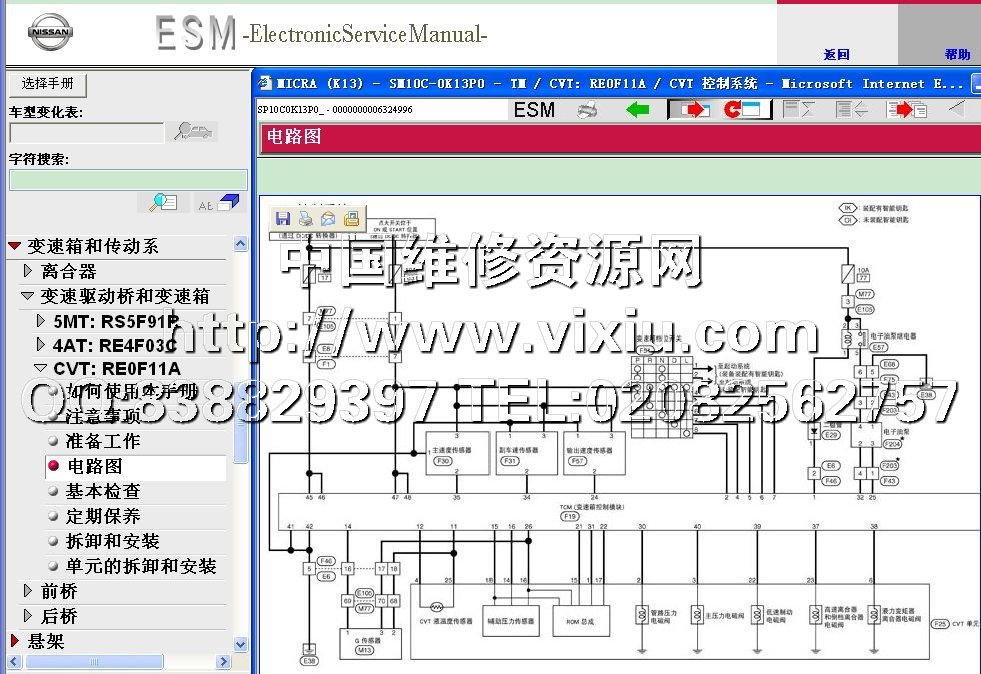Click the 返回 link
The height and width of the screenshot is (674, 981).
836,54
